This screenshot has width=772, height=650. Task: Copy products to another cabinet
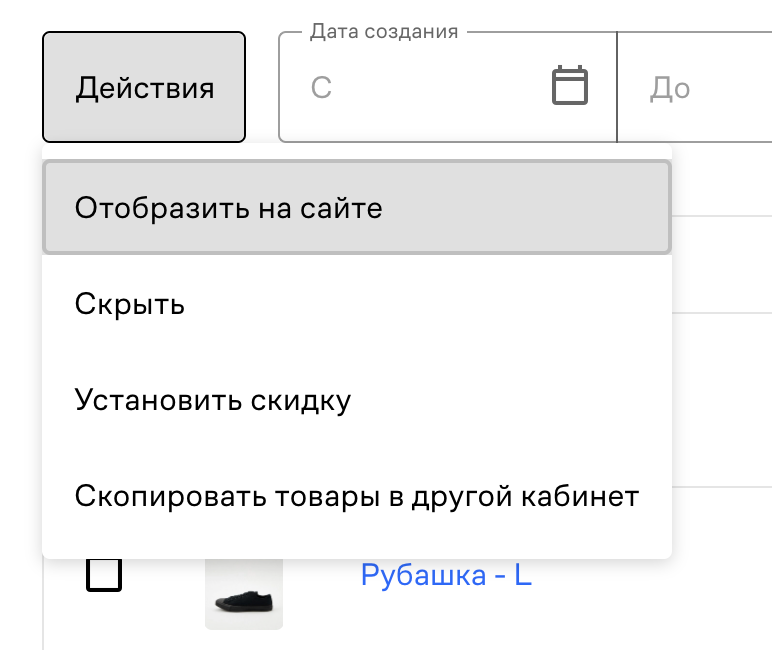pos(356,497)
